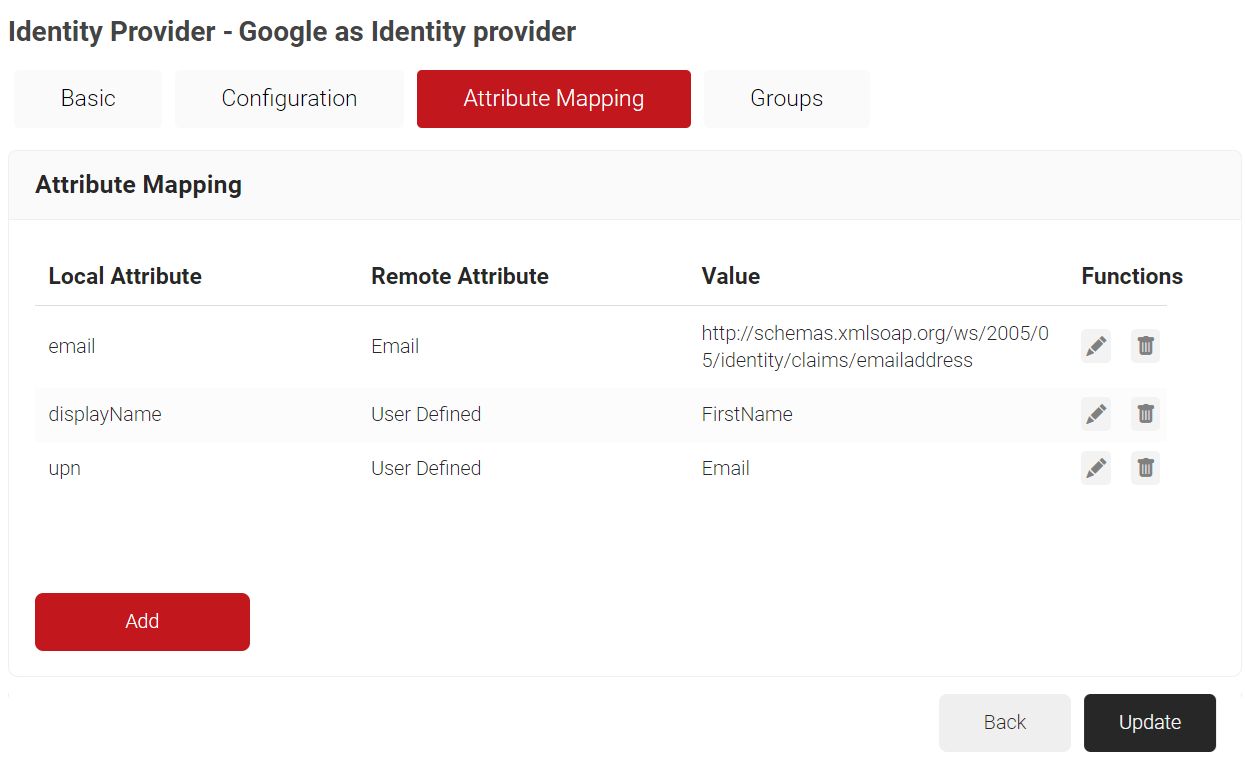Select the Attribute Mapping tab
This screenshot has width=1245, height=763.
point(553,99)
